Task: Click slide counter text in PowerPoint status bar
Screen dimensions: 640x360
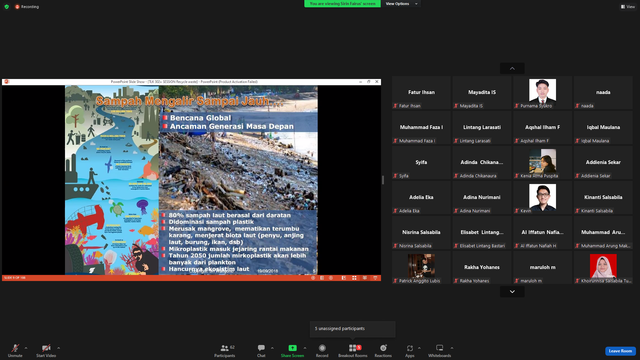Action: 15,278
